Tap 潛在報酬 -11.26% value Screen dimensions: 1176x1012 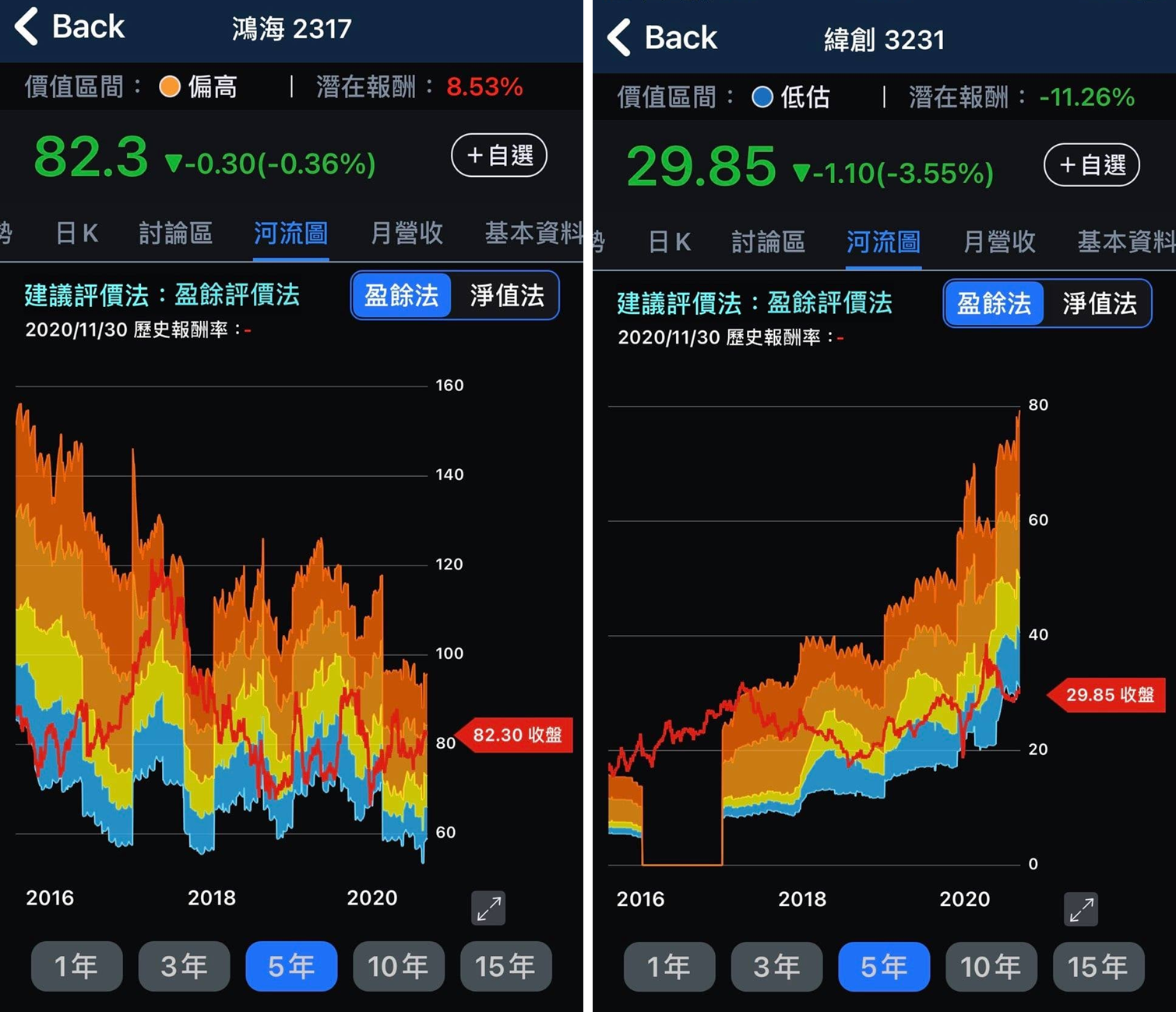click(x=1086, y=97)
